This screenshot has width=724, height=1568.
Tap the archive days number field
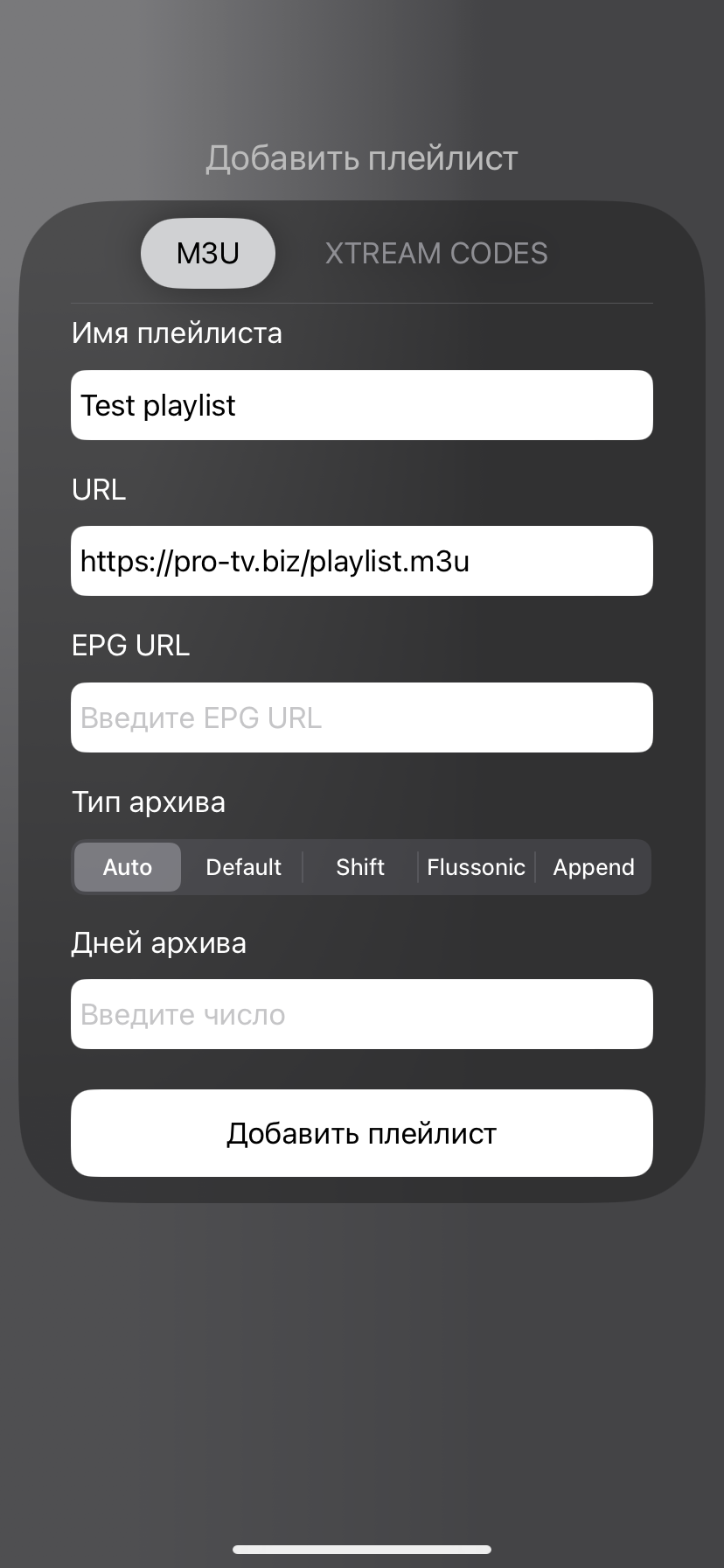362,1014
